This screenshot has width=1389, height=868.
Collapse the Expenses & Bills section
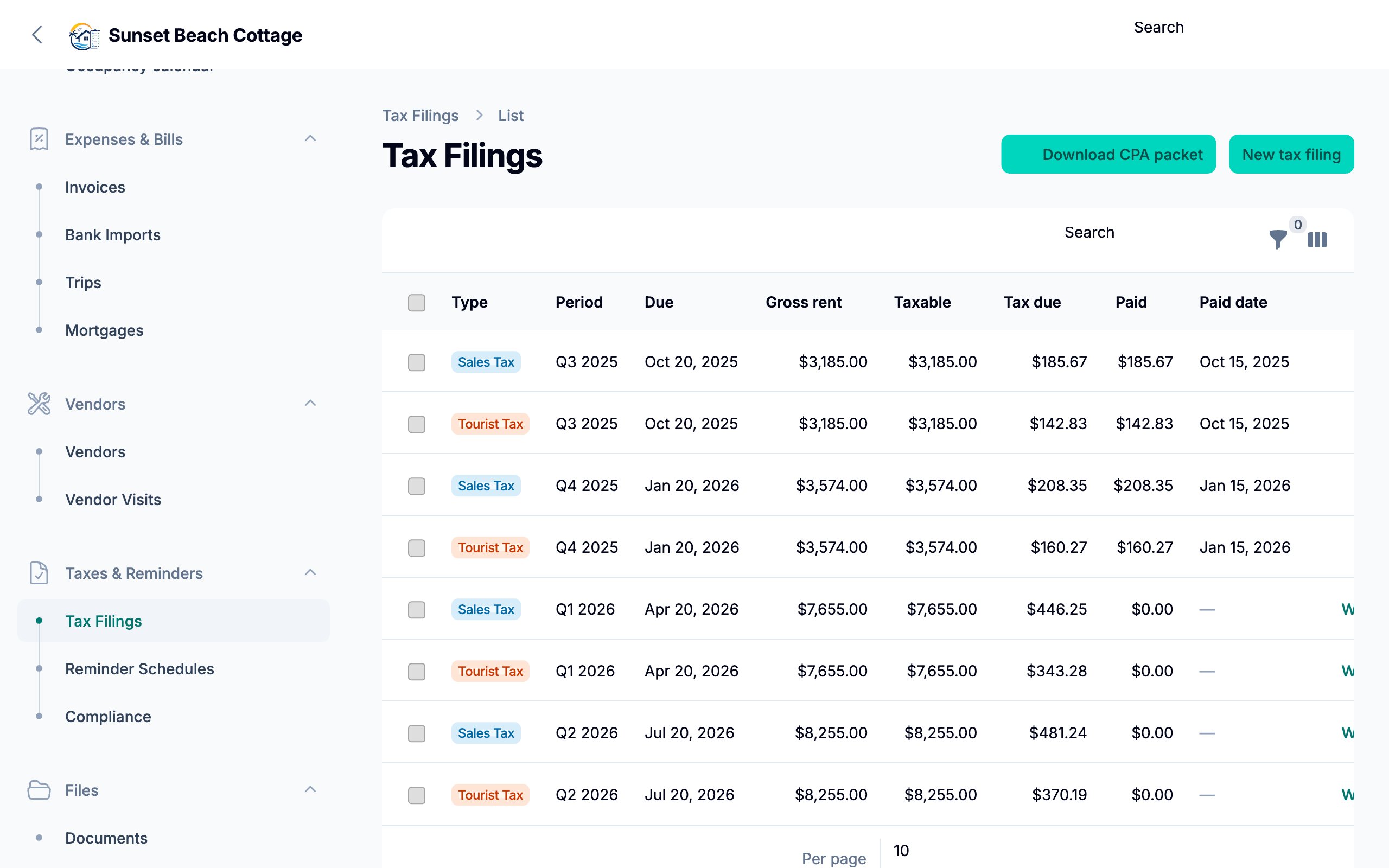[310, 138]
